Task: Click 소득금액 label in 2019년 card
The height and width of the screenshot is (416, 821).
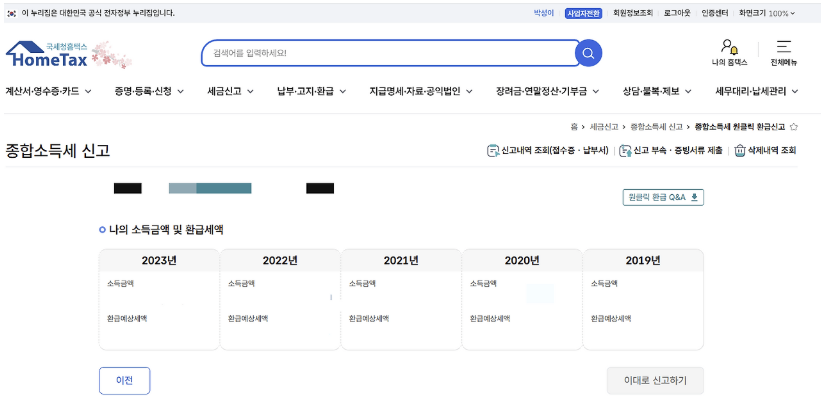Action: point(604,284)
